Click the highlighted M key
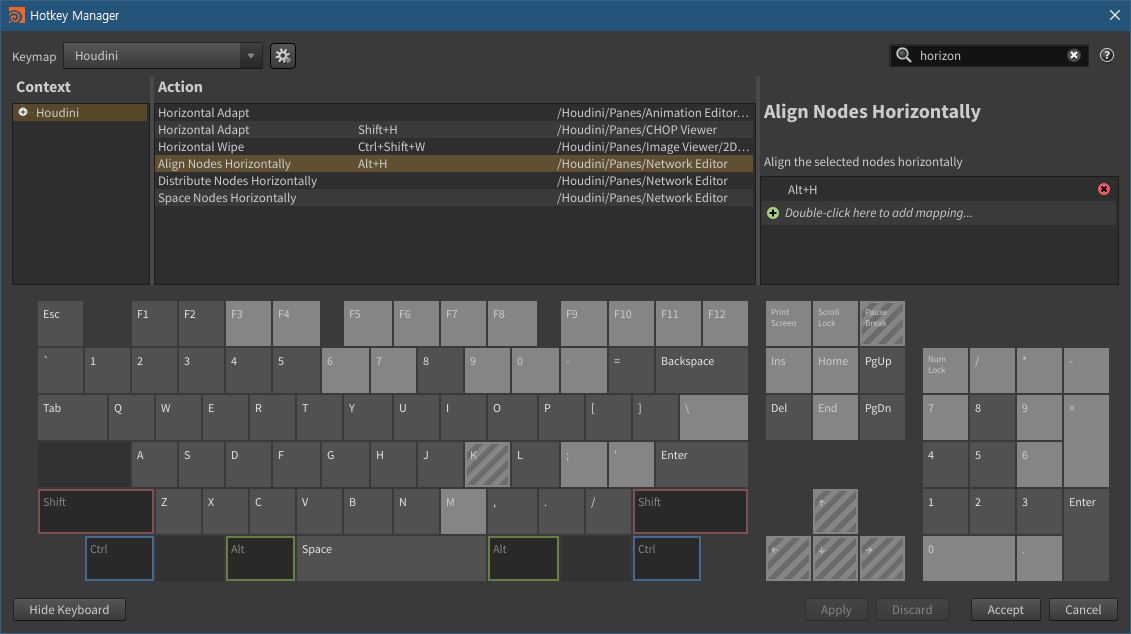The height and width of the screenshot is (634, 1131). 463,511
